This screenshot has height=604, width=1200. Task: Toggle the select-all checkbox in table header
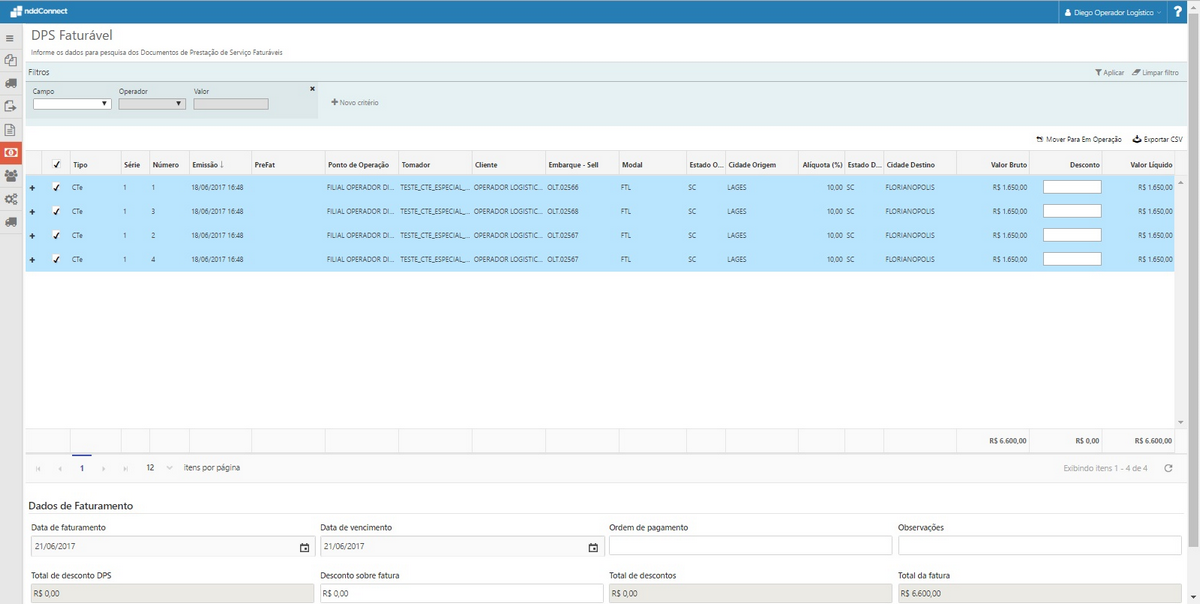click(x=57, y=164)
